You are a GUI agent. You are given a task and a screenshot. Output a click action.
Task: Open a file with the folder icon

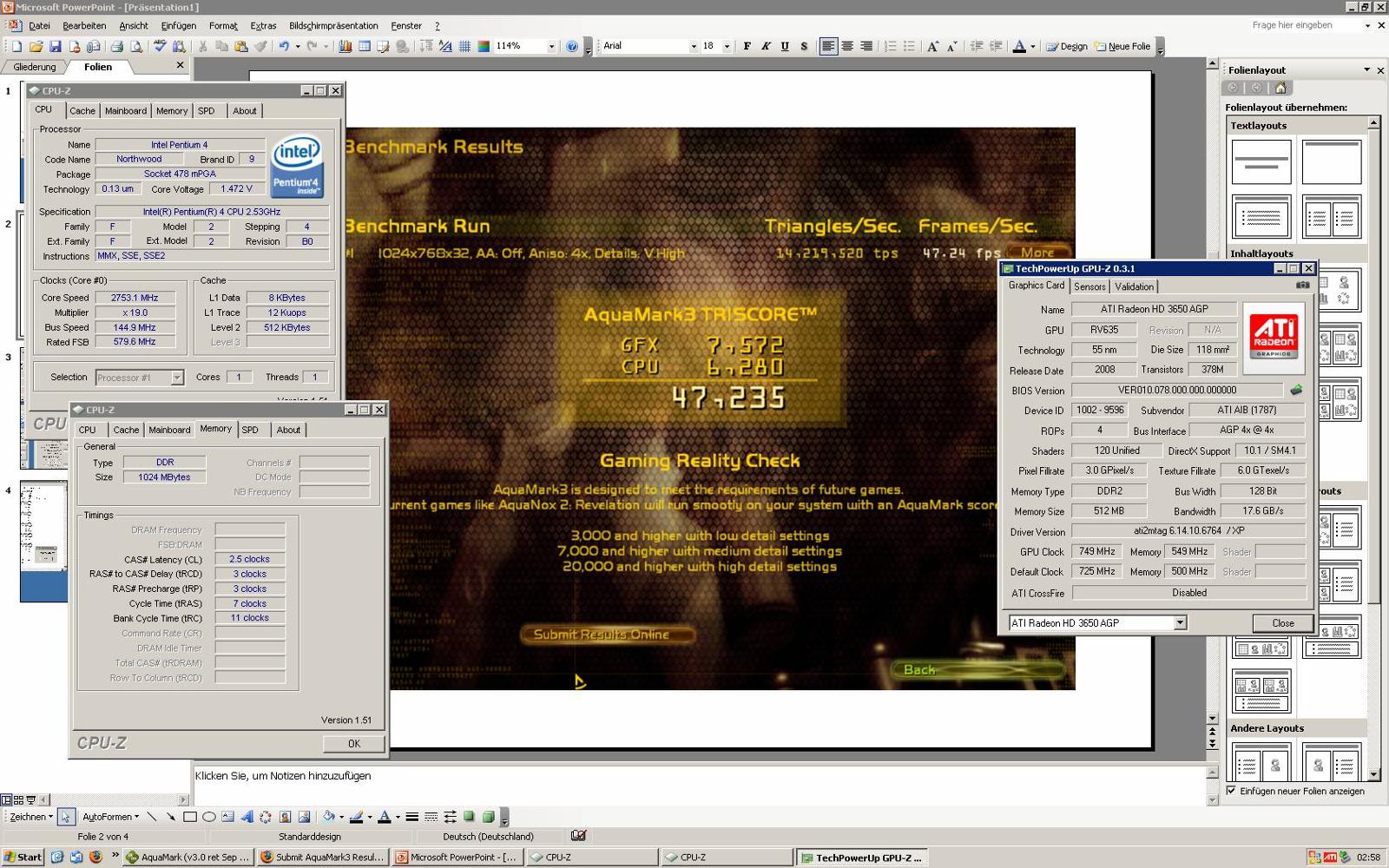pyautogui.click(x=36, y=47)
